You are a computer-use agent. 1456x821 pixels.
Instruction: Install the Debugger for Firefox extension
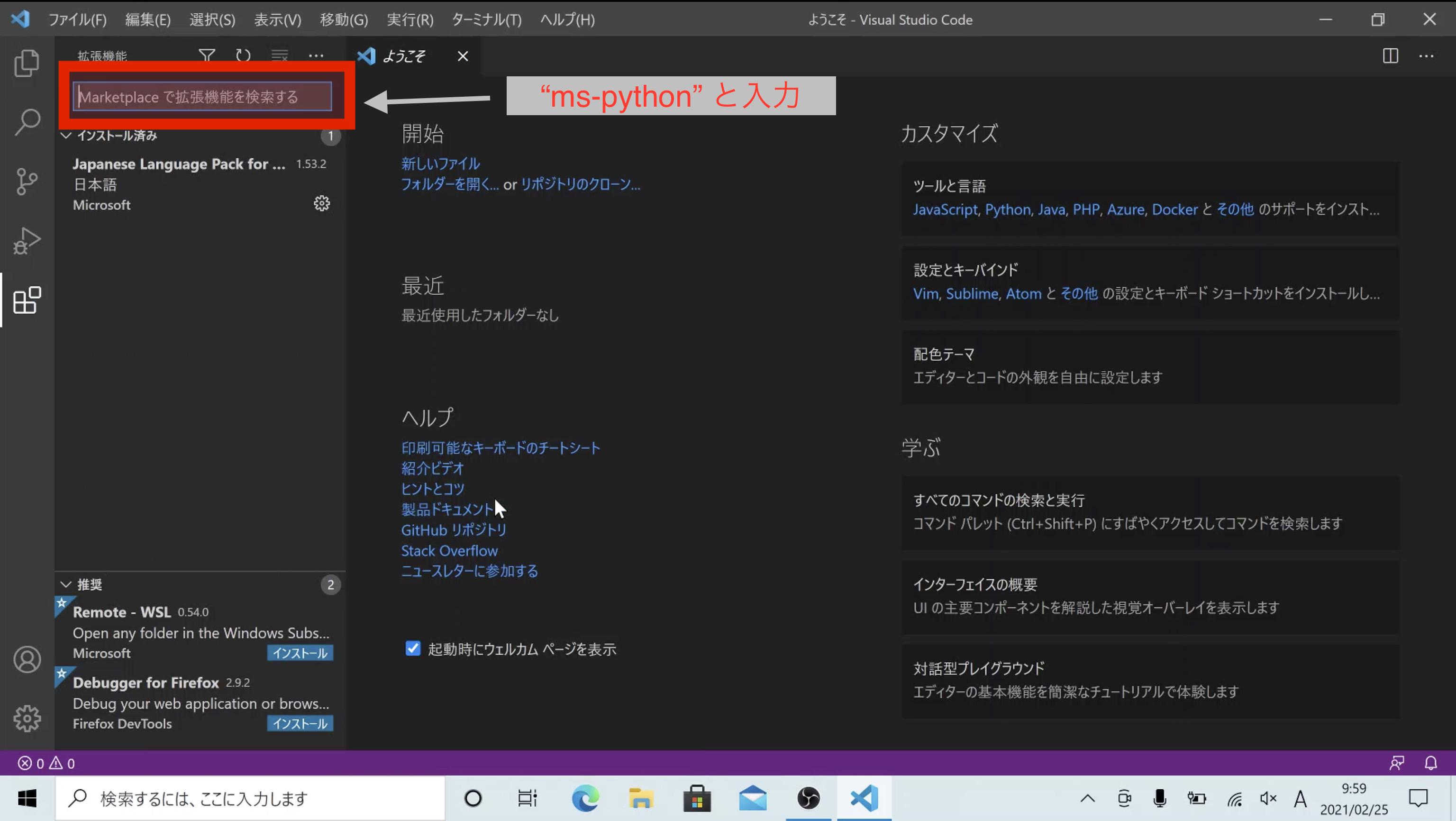[300, 724]
